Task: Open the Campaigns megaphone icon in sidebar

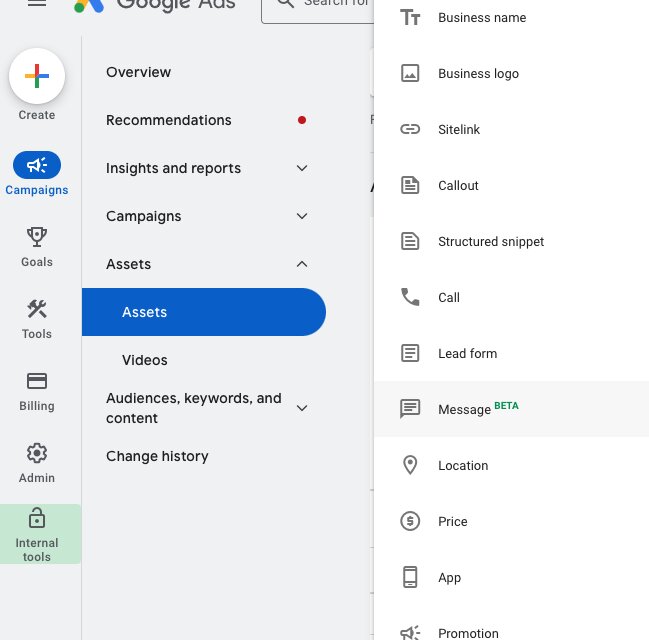Action: (37, 165)
